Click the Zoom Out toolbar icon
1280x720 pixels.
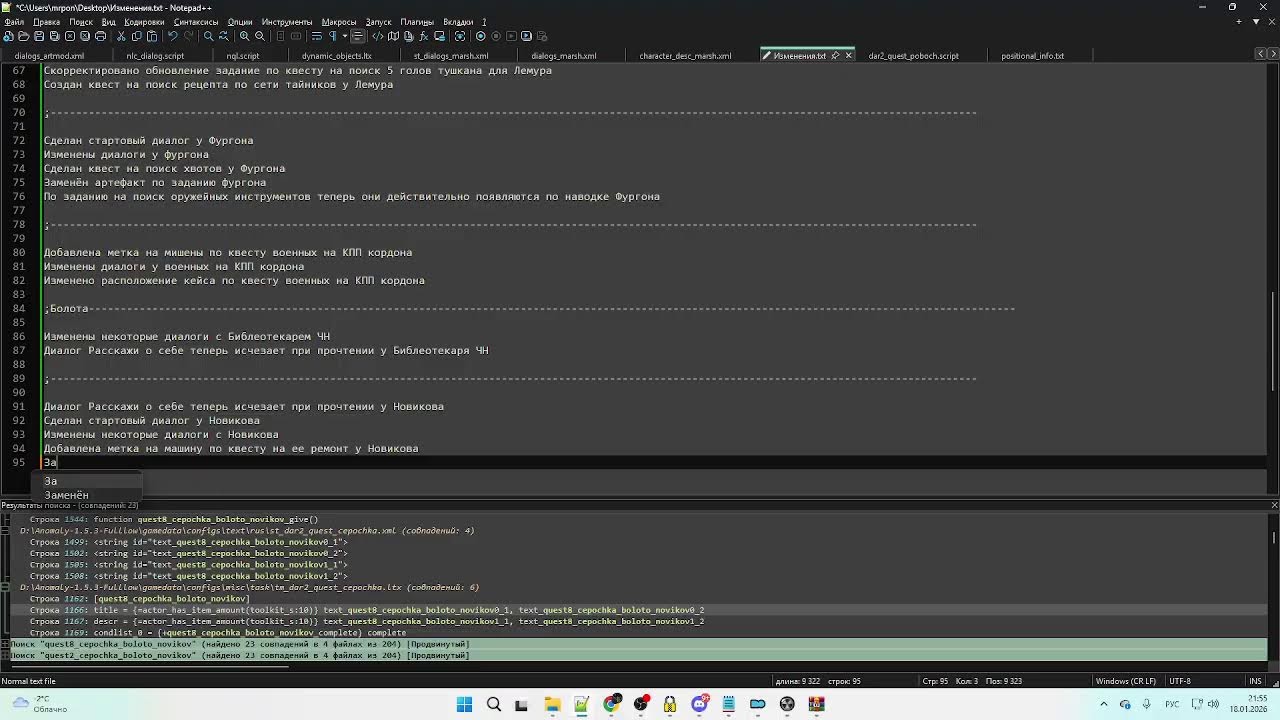pos(260,36)
